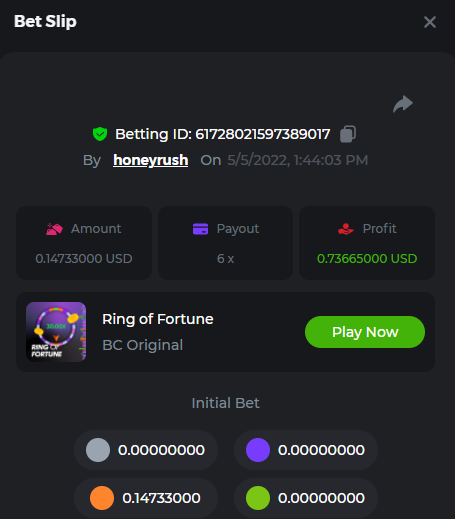Click the 6 x payout value

click(x=225, y=259)
